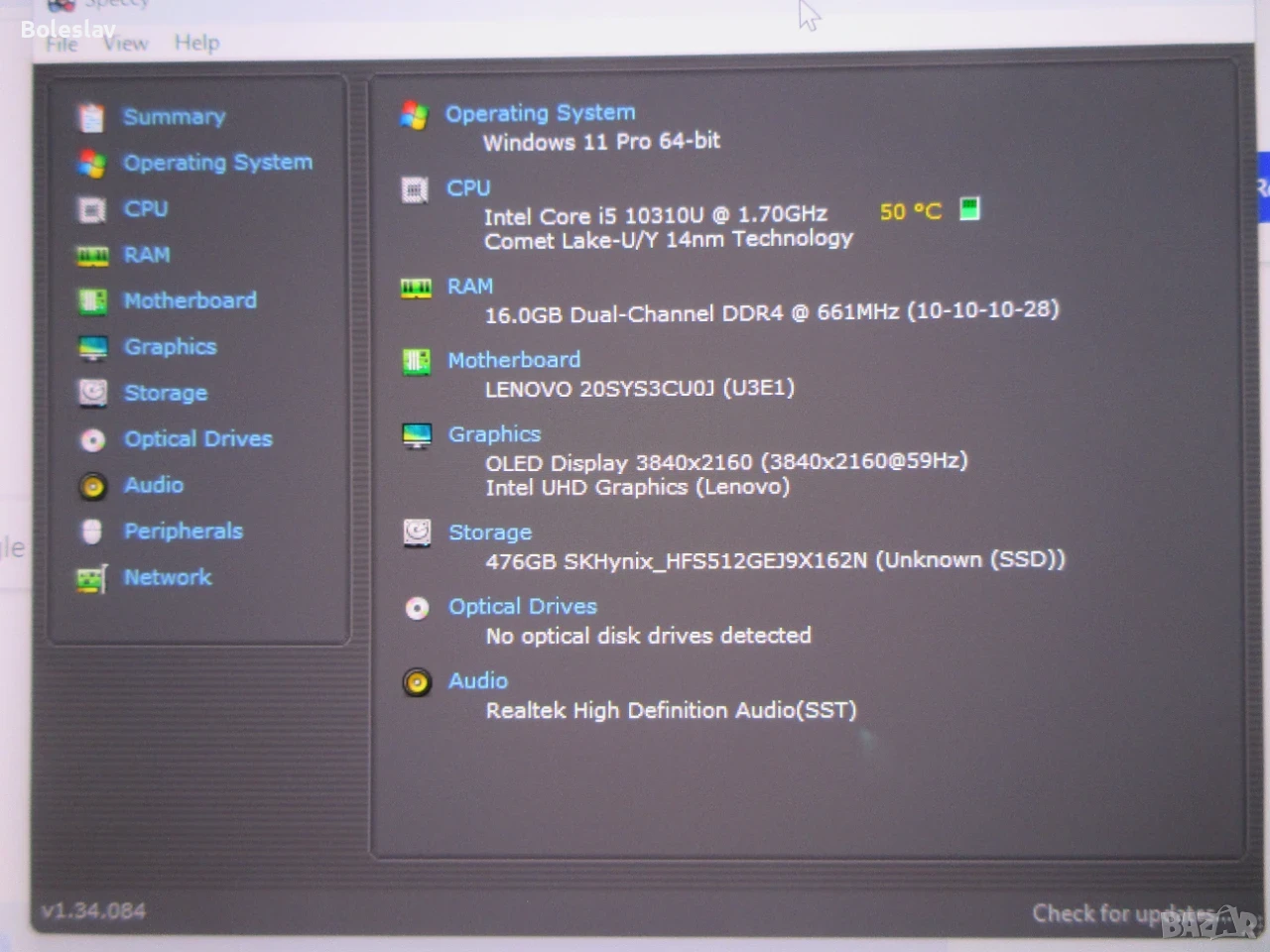Select the Comet Lake-U/Y 14nm Technology line

tap(669, 240)
